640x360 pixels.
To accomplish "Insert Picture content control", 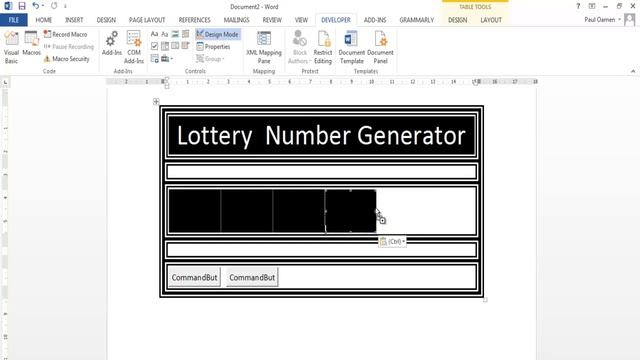I will (x=175, y=34).
